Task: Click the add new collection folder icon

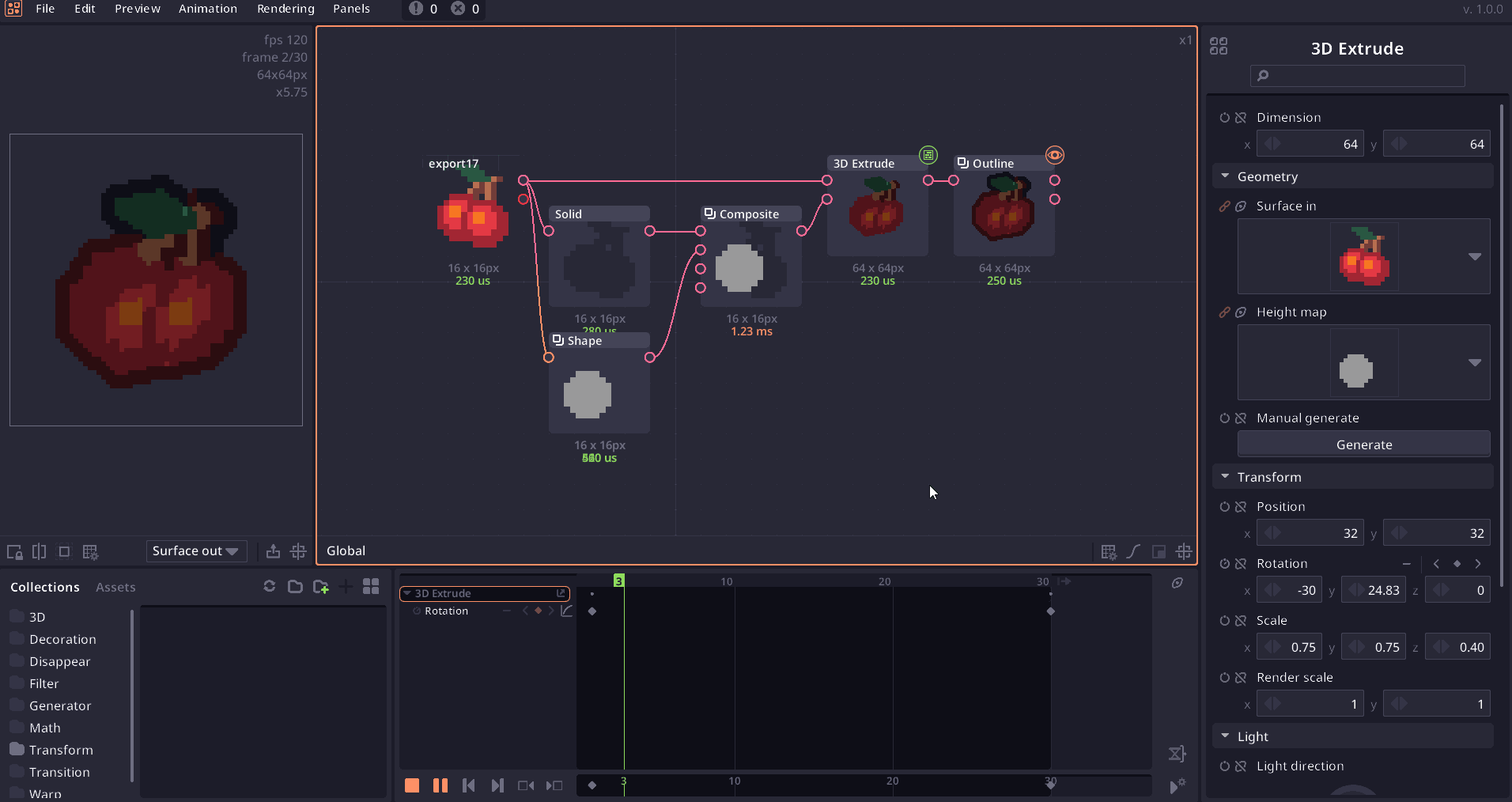Action: click(320, 586)
